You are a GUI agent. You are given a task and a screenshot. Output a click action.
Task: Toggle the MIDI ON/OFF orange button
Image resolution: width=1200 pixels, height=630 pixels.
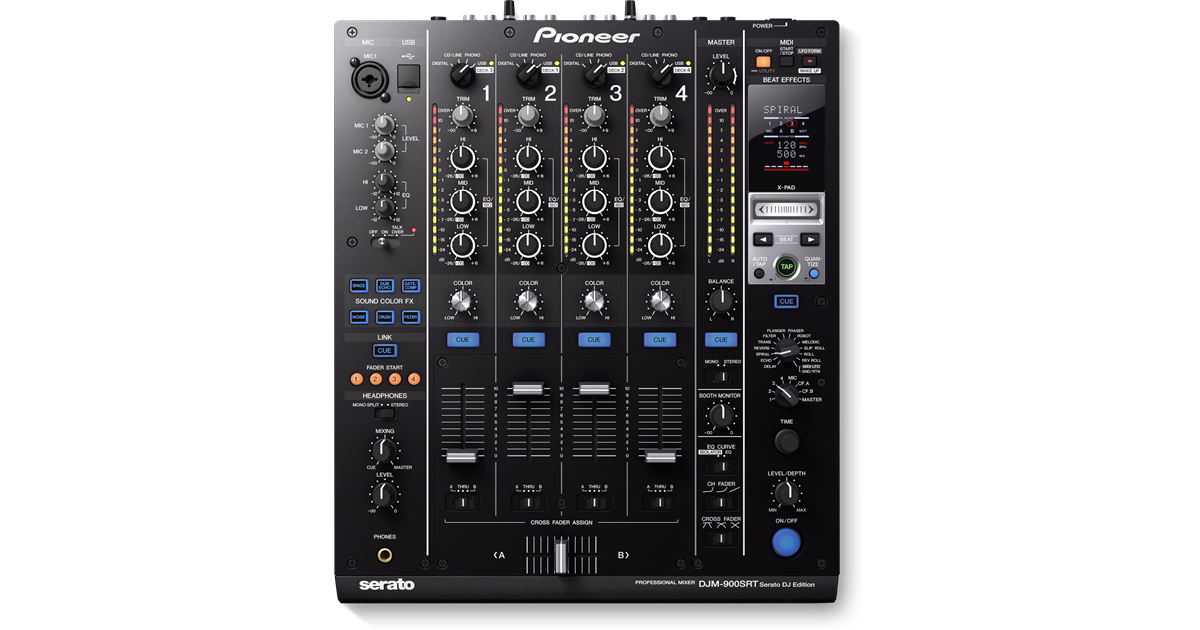(763, 61)
